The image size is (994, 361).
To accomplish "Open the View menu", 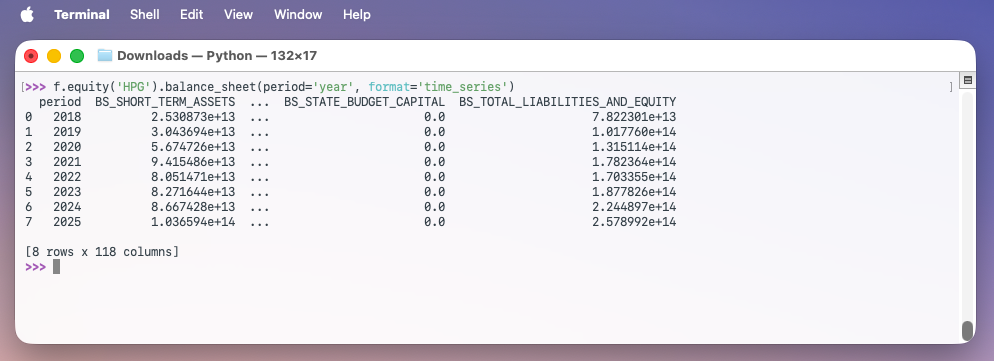I will pyautogui.click(x=238, y=14).
